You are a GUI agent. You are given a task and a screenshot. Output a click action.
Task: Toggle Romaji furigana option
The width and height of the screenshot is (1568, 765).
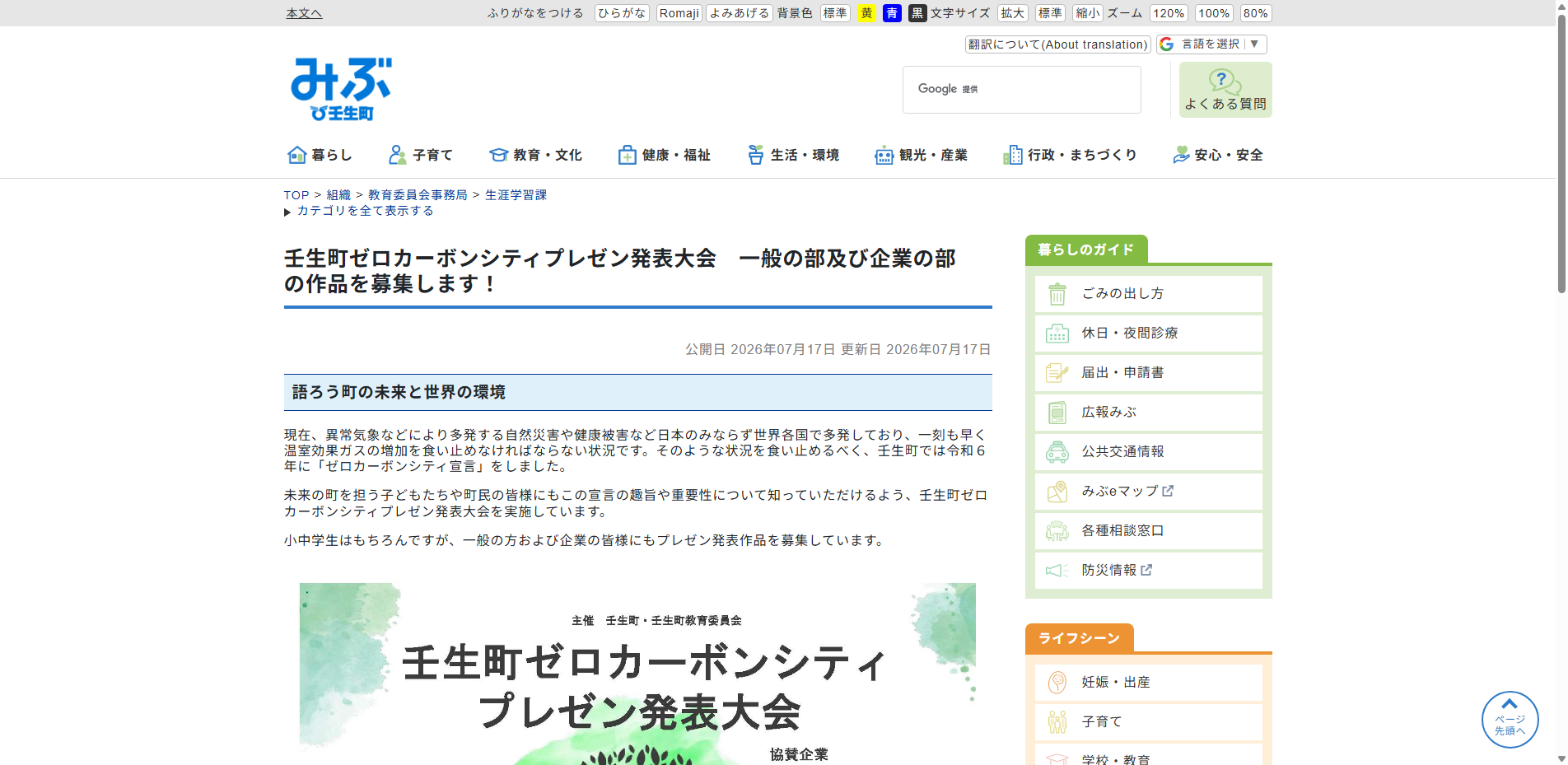click(679, 13)
